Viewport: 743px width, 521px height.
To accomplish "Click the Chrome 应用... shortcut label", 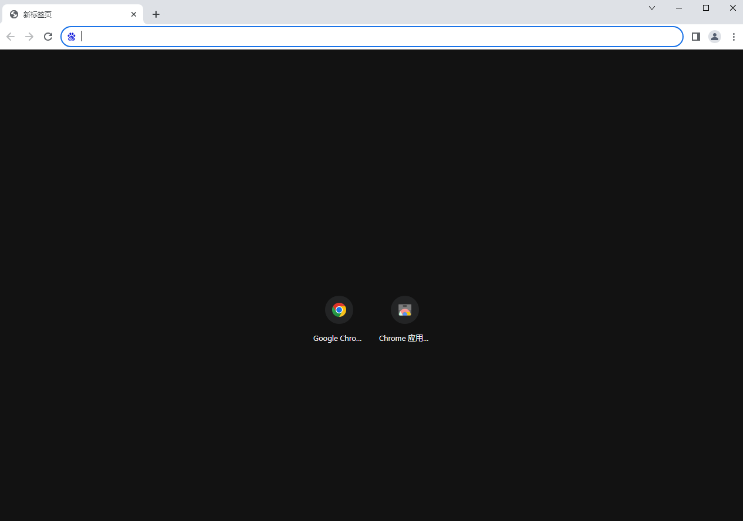I will pos(403,338).
